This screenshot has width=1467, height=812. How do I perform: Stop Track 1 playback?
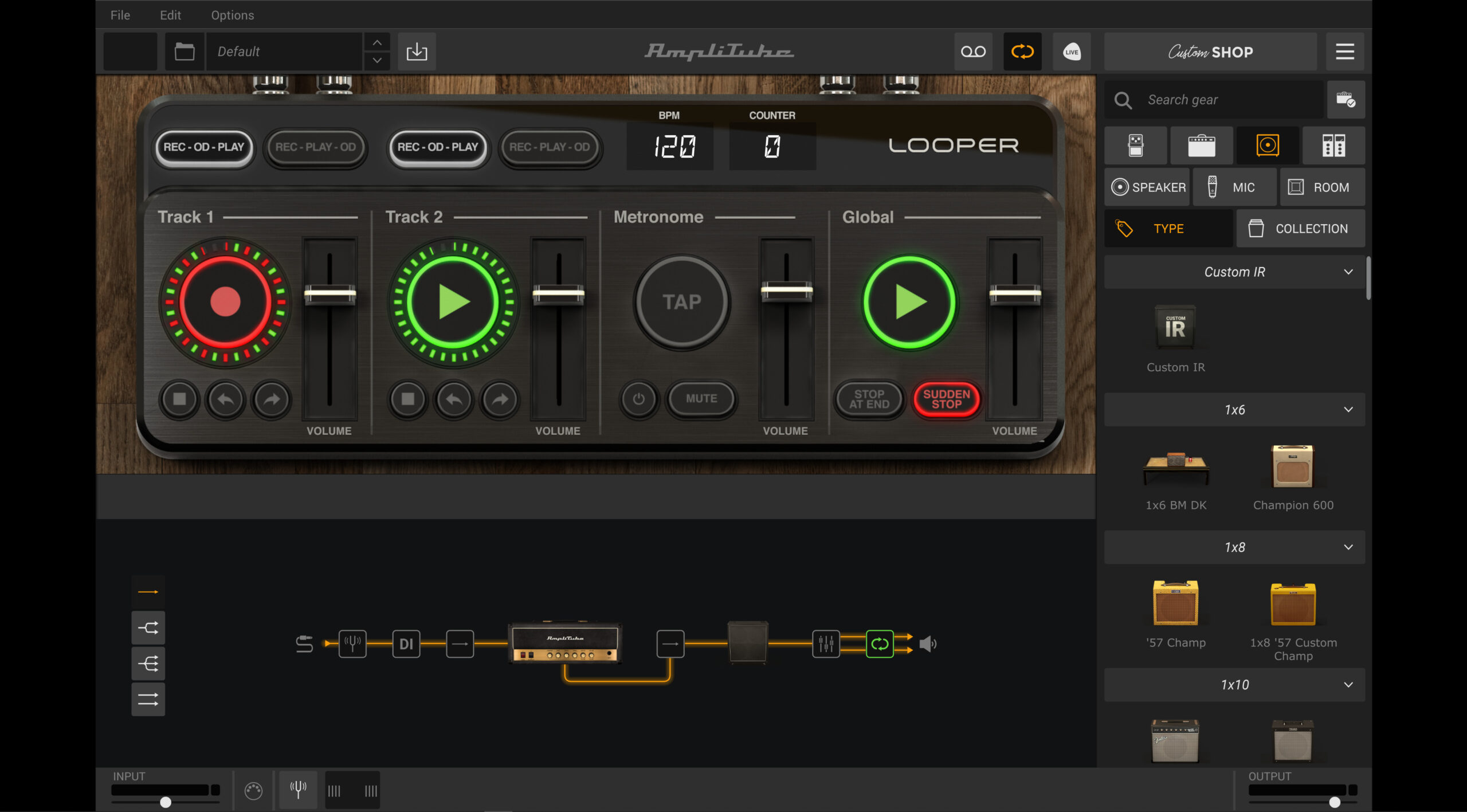click(179, 399)
